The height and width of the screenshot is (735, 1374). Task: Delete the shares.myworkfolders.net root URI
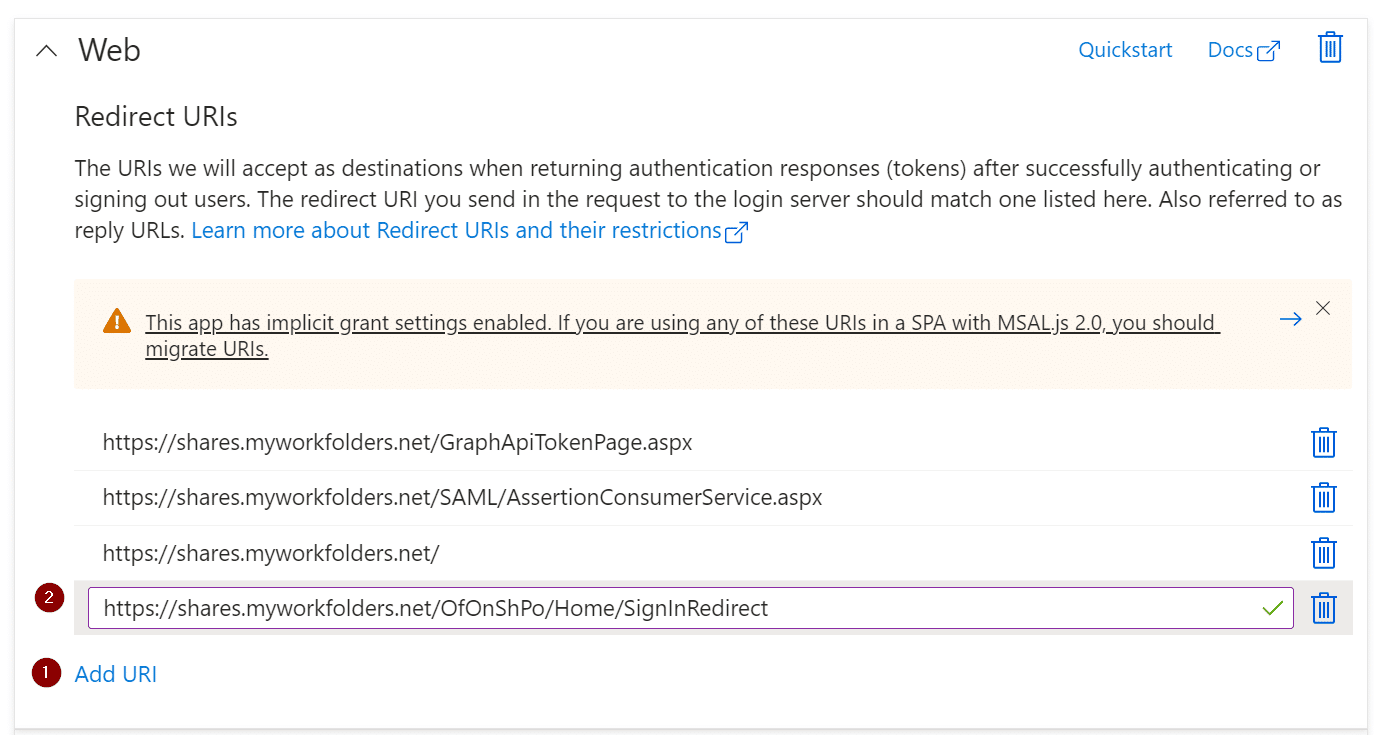pos(1323,553)
